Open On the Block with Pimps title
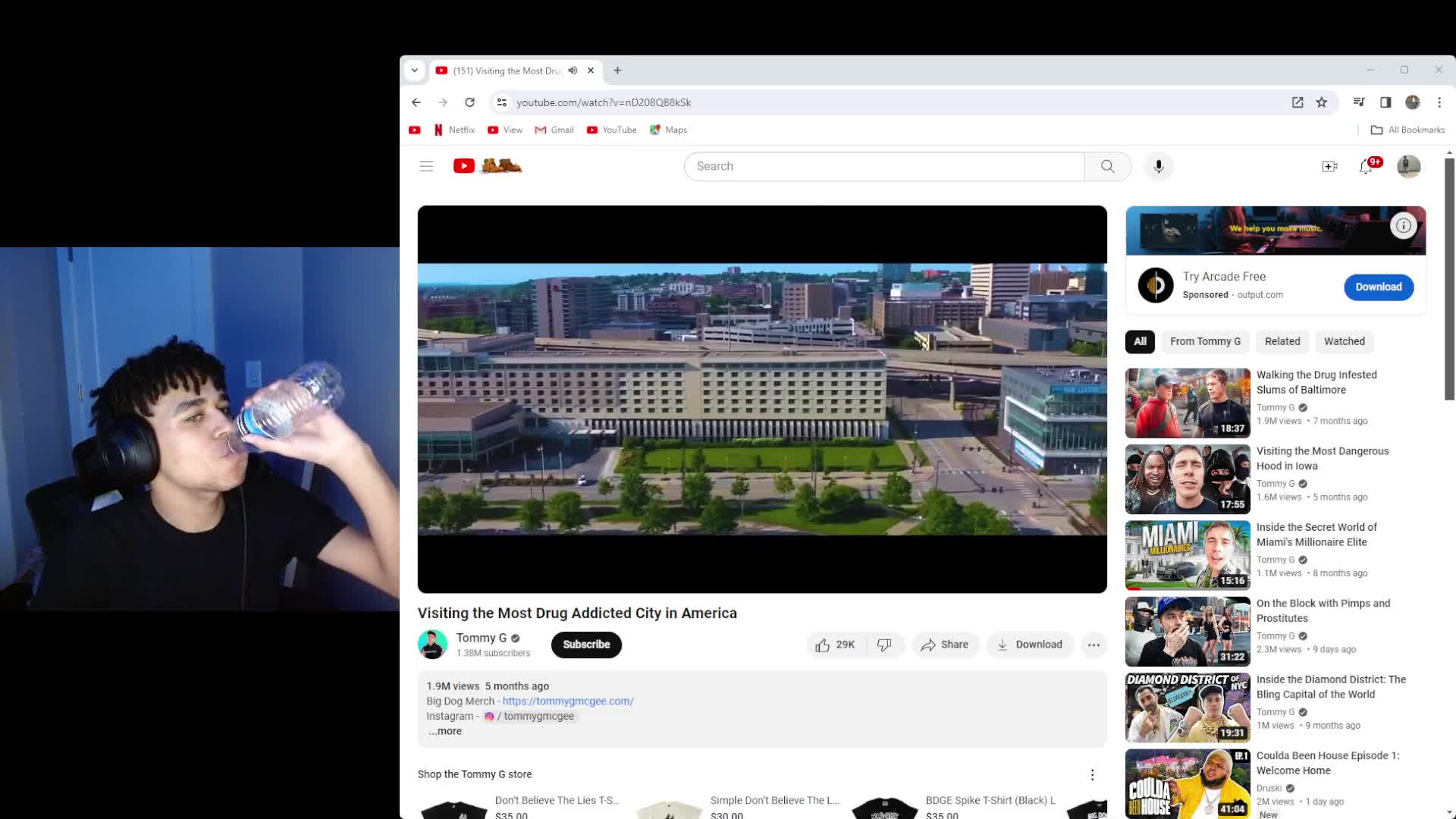This screenshot has width=1456, height=819. tap(1323, 610)
